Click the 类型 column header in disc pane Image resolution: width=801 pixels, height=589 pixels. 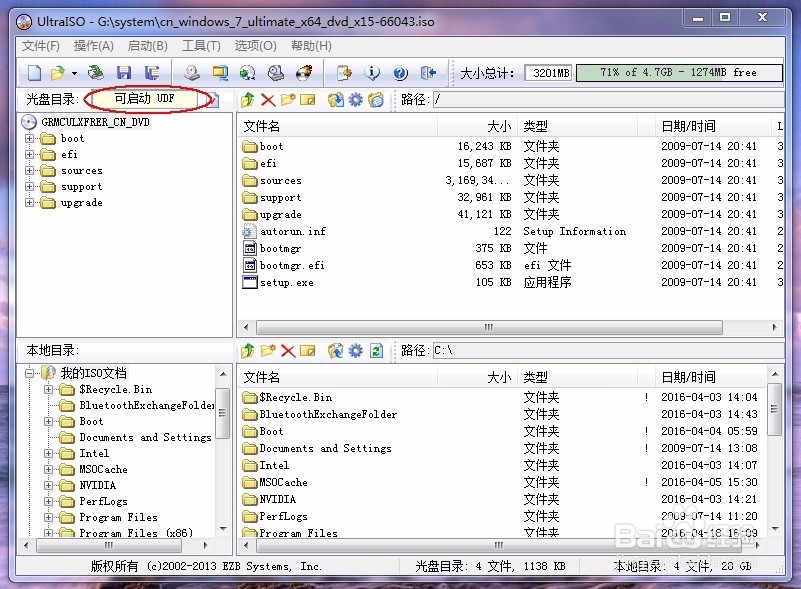[x=578, y=126]
